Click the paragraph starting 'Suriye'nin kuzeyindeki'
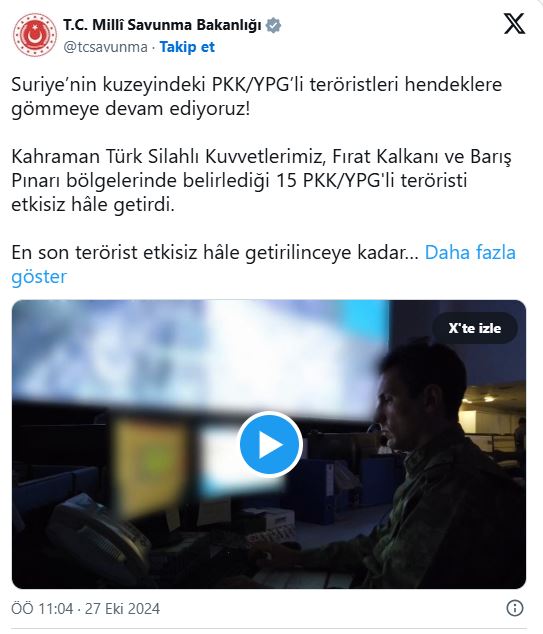 tap(256, 97)
